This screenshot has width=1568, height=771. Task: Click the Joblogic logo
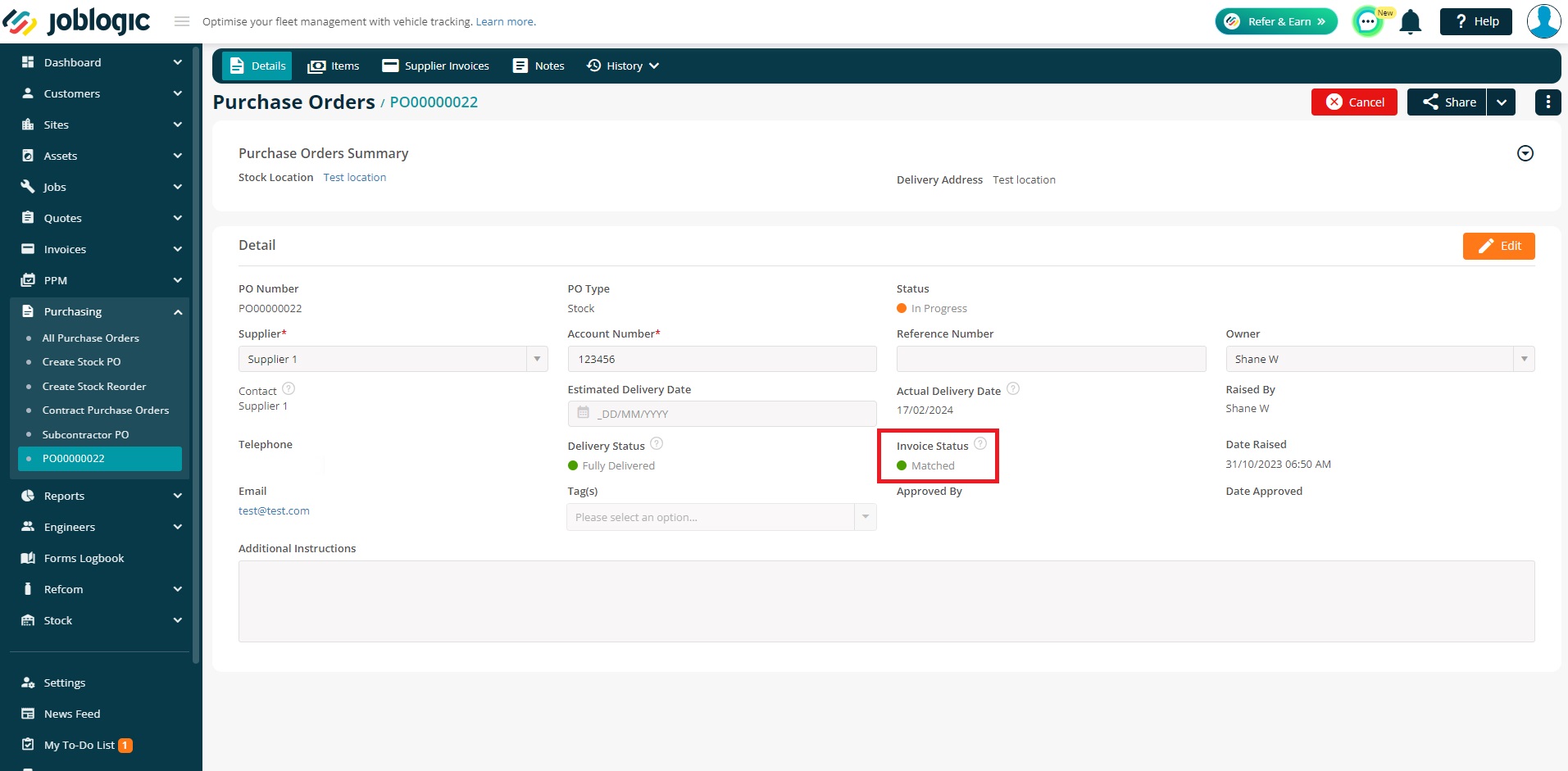click(x=76, y=21)
